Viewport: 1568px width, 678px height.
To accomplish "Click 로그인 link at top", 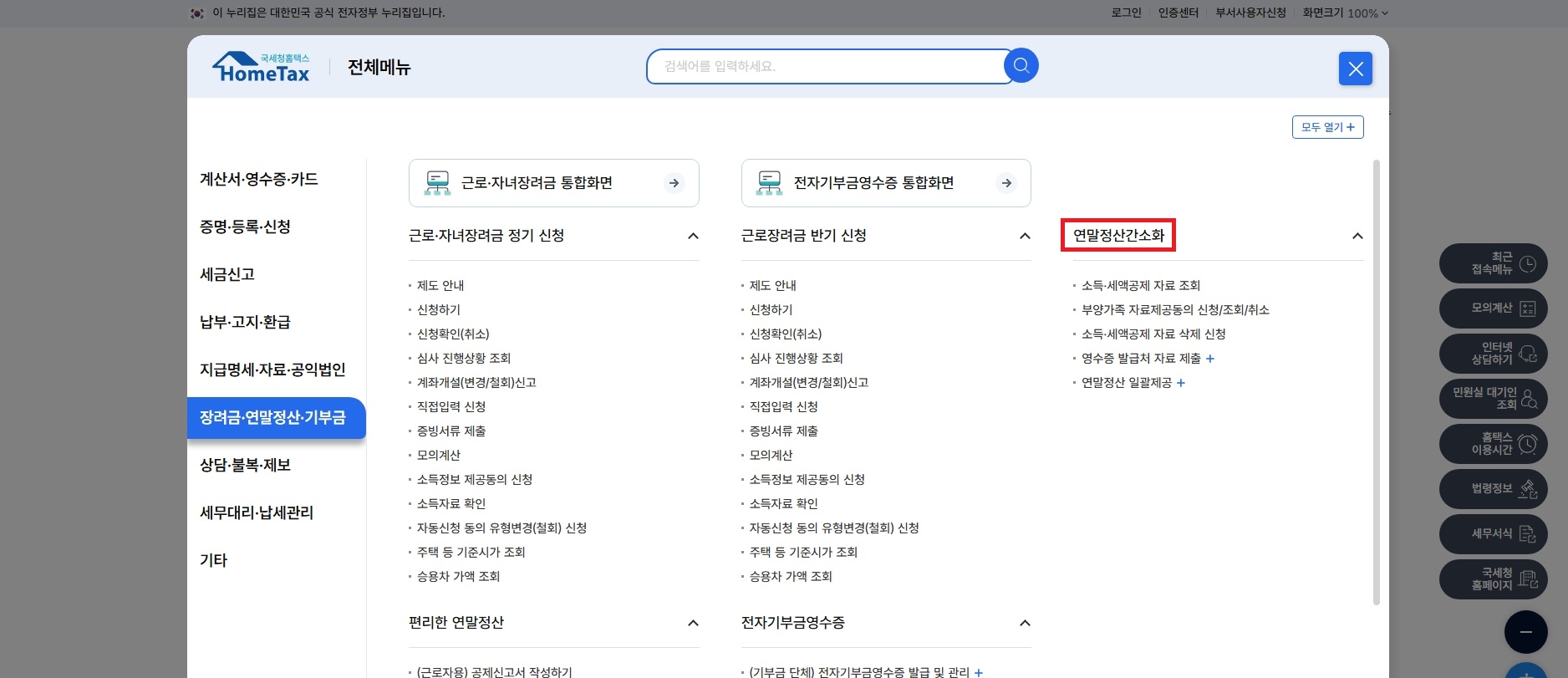I will 1126,13.
